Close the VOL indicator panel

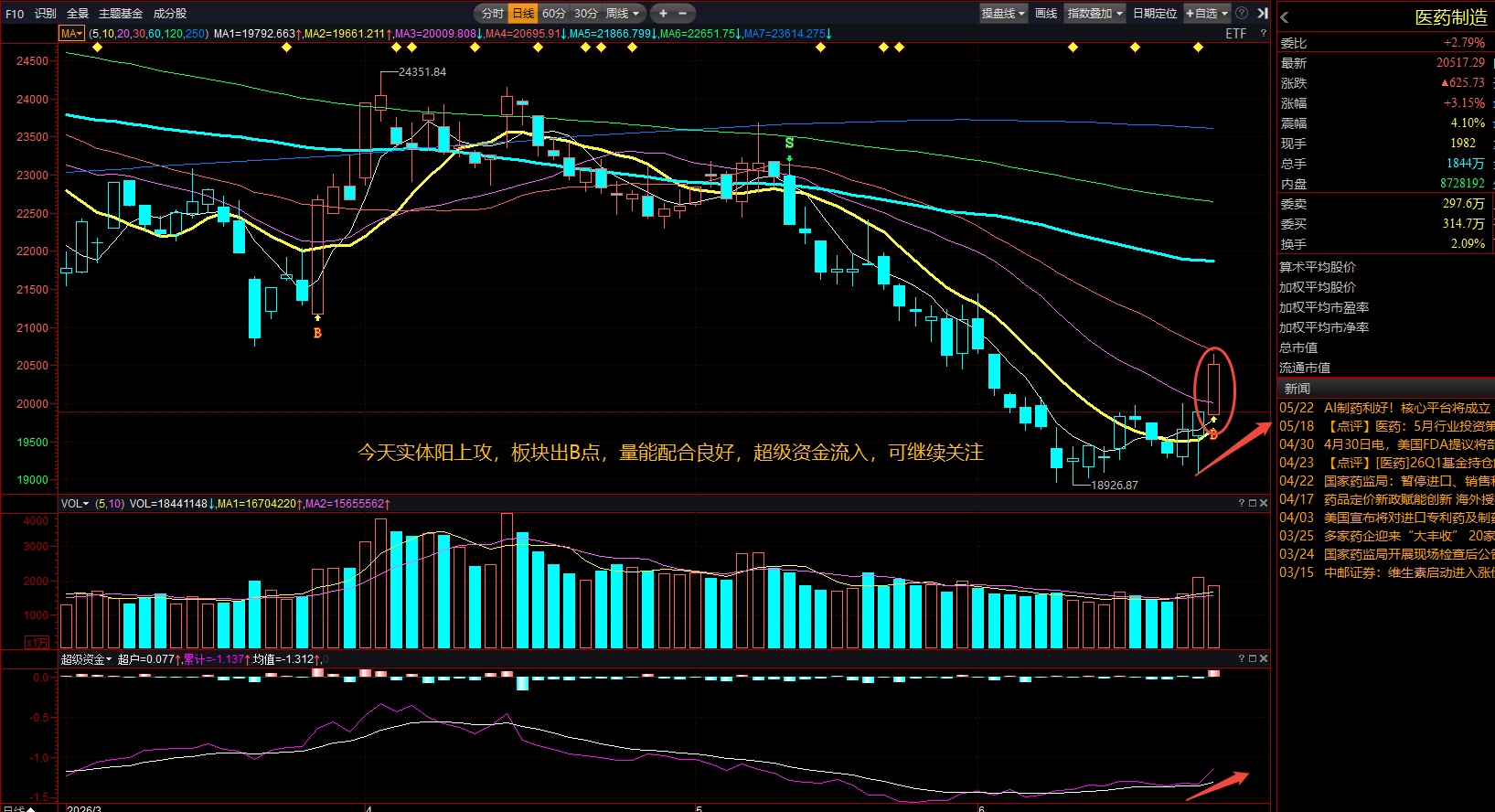tap(1264, 503)
